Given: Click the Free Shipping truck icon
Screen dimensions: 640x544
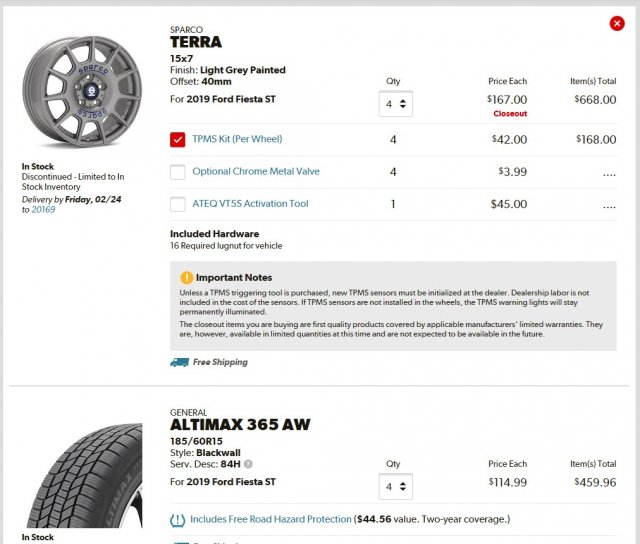Looking at the screenshot, I should [179, 362].
